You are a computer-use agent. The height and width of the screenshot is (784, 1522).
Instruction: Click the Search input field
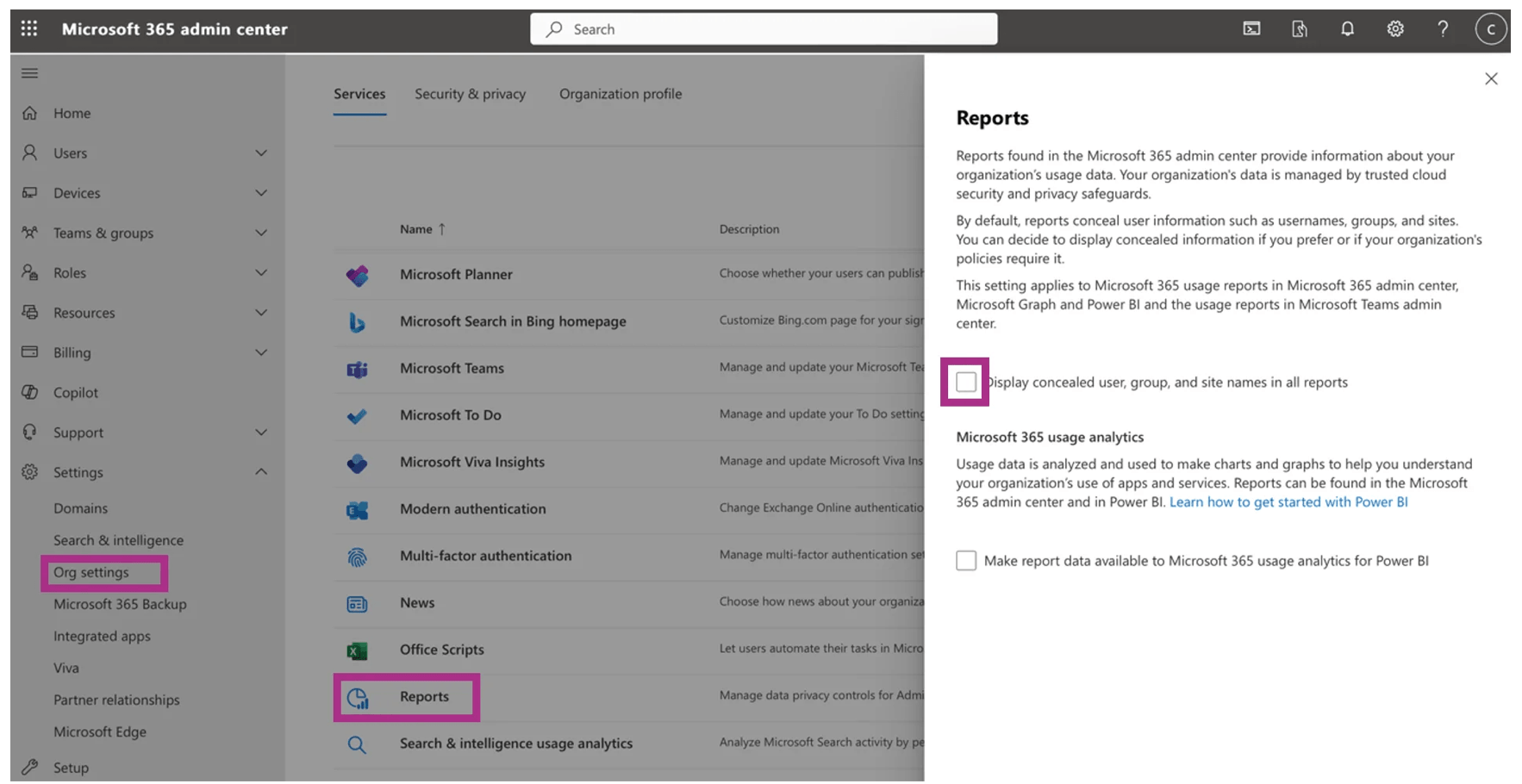[x=764, y=29]
